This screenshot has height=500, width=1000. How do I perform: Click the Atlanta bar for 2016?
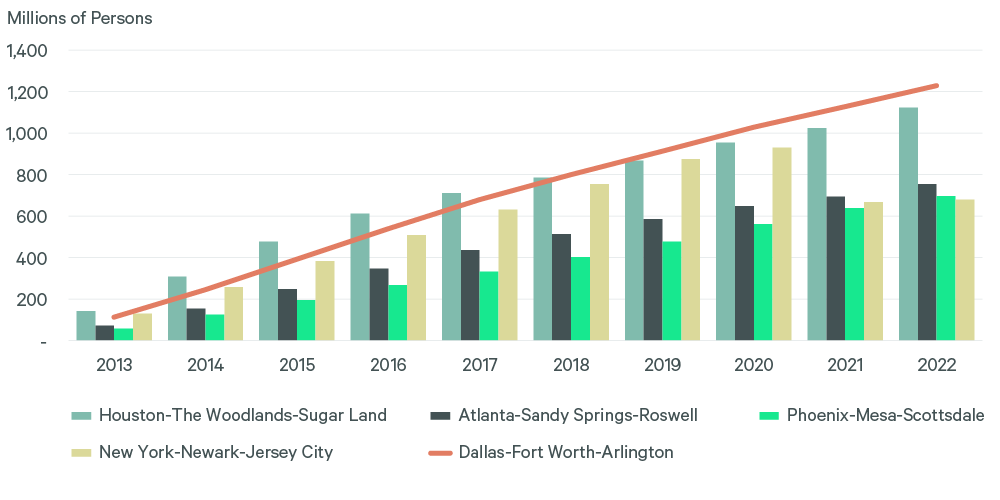pyautogui.click(x=379, y=304)
